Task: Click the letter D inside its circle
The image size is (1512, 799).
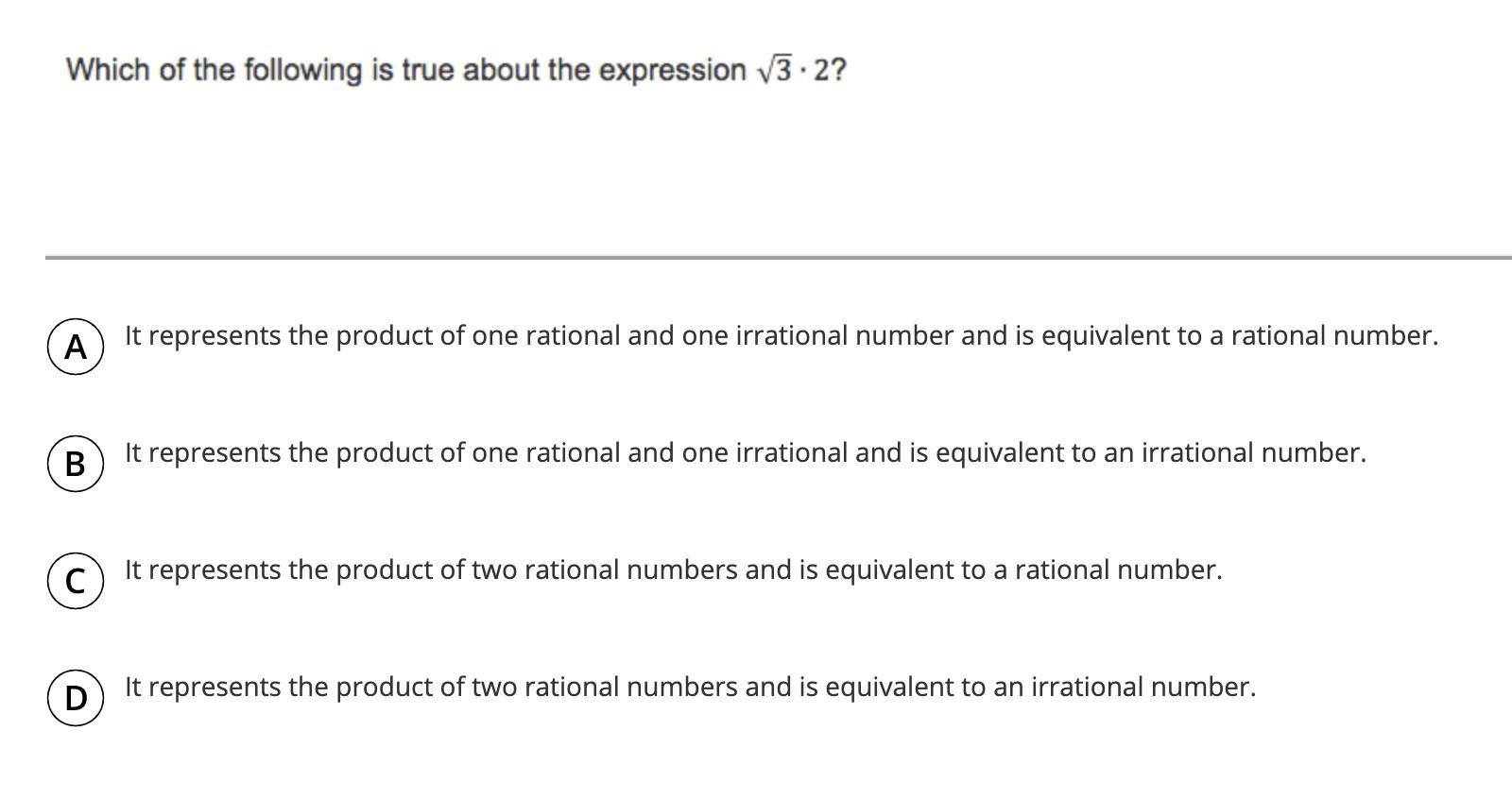Action: [x=76, y=698]
